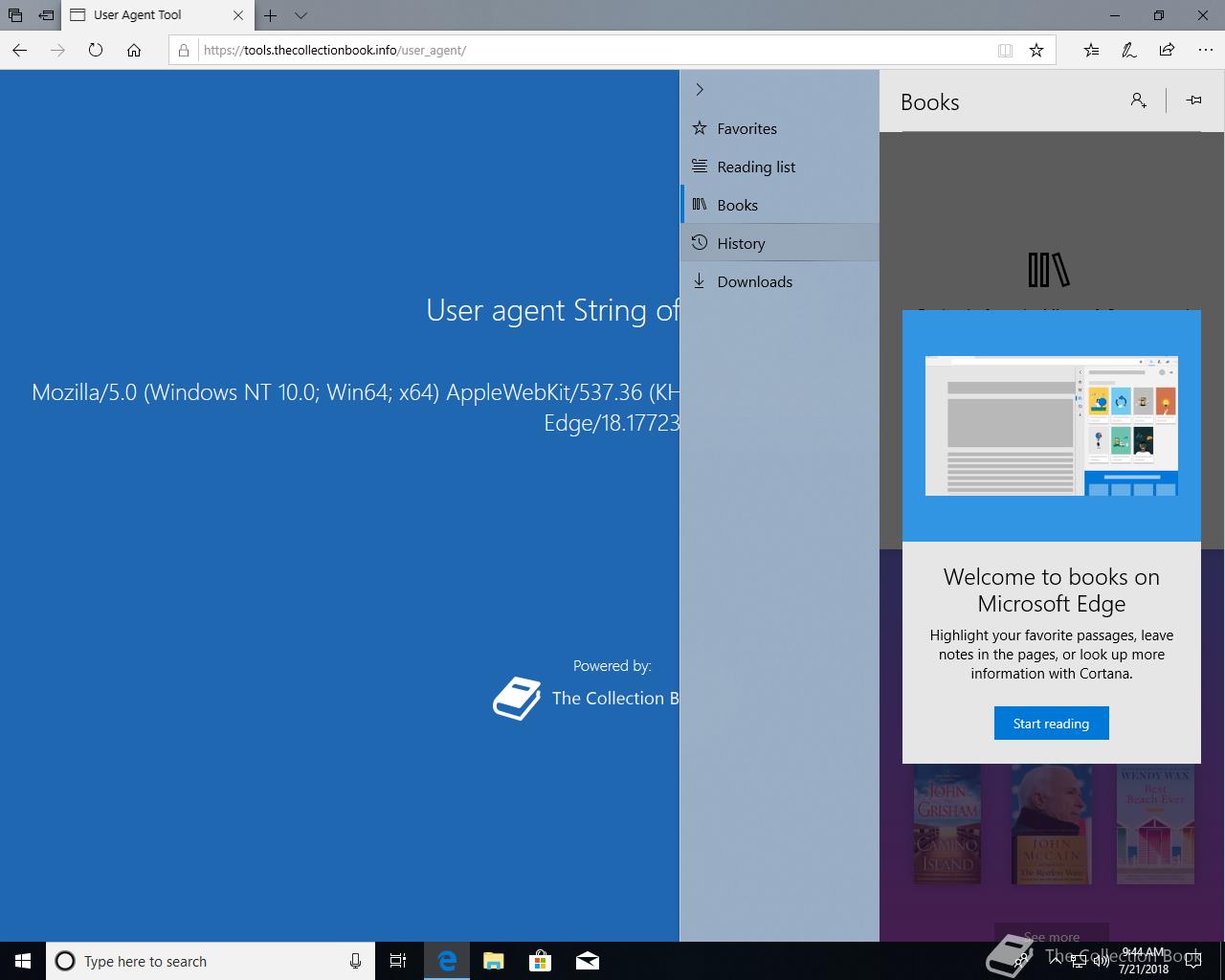Click the sign-in account icon in Books
This screenshot has width=1225, height=980.
tap(1138, 100)
